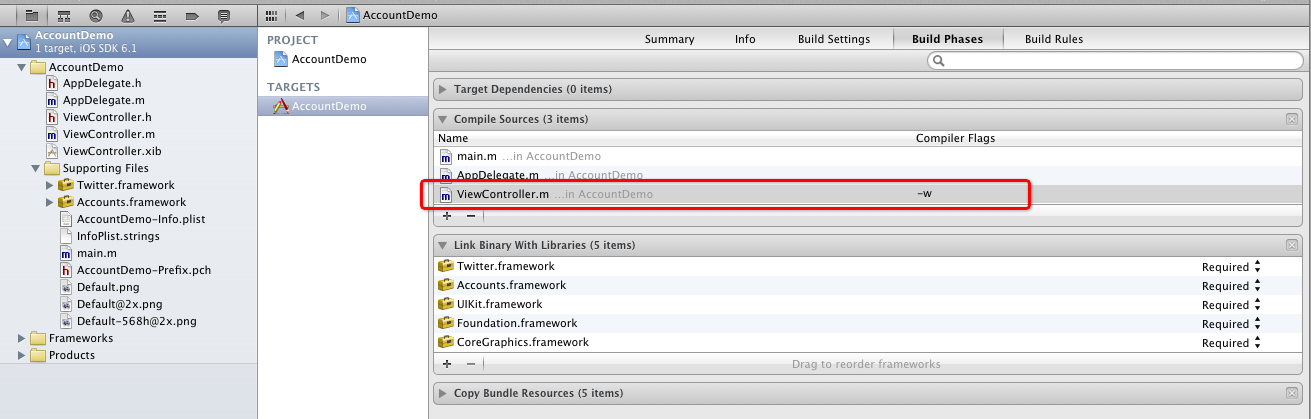Expand the Frameworks group in navigator

coord(22,338)
